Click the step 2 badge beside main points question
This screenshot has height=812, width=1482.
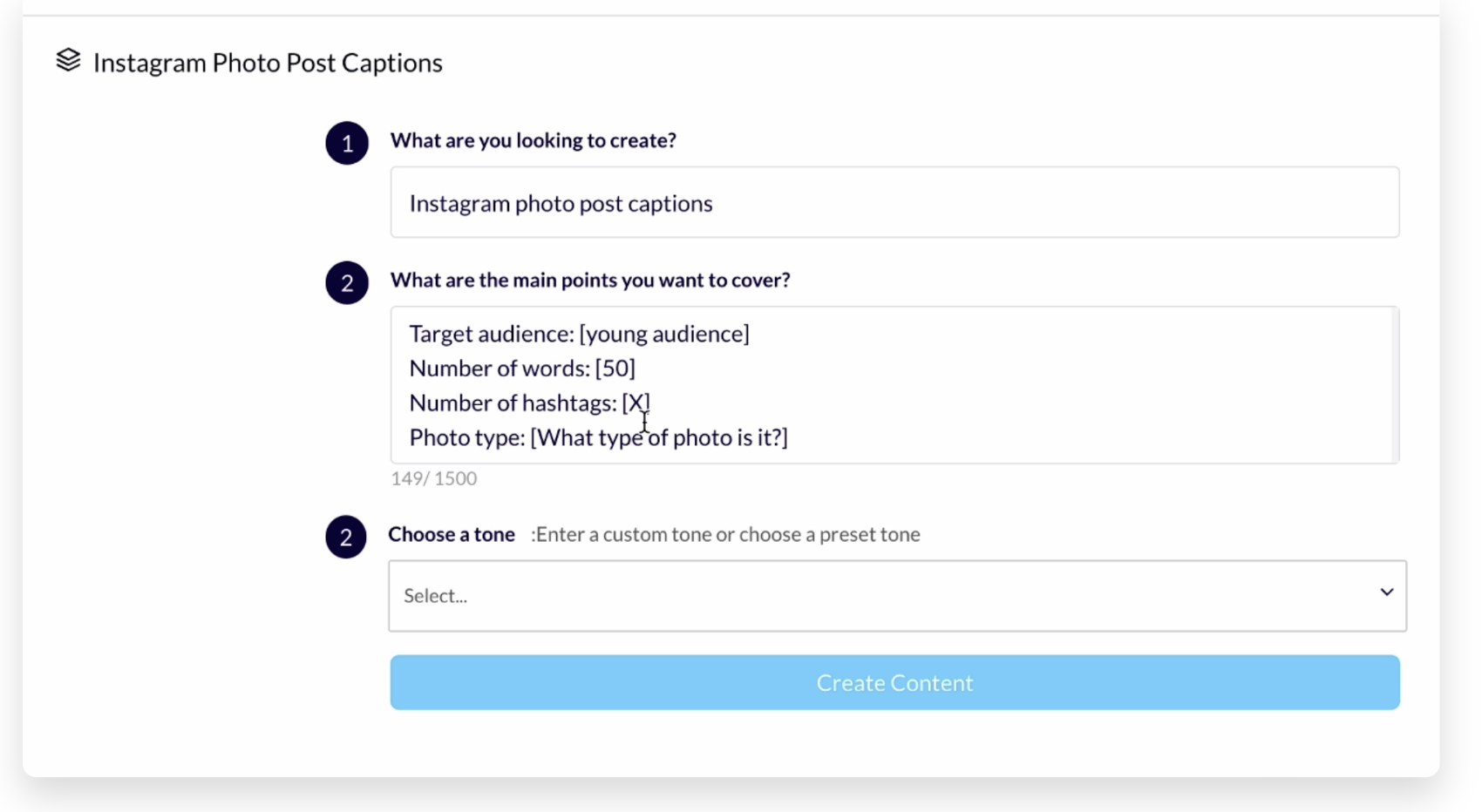[x=347, y=282]
